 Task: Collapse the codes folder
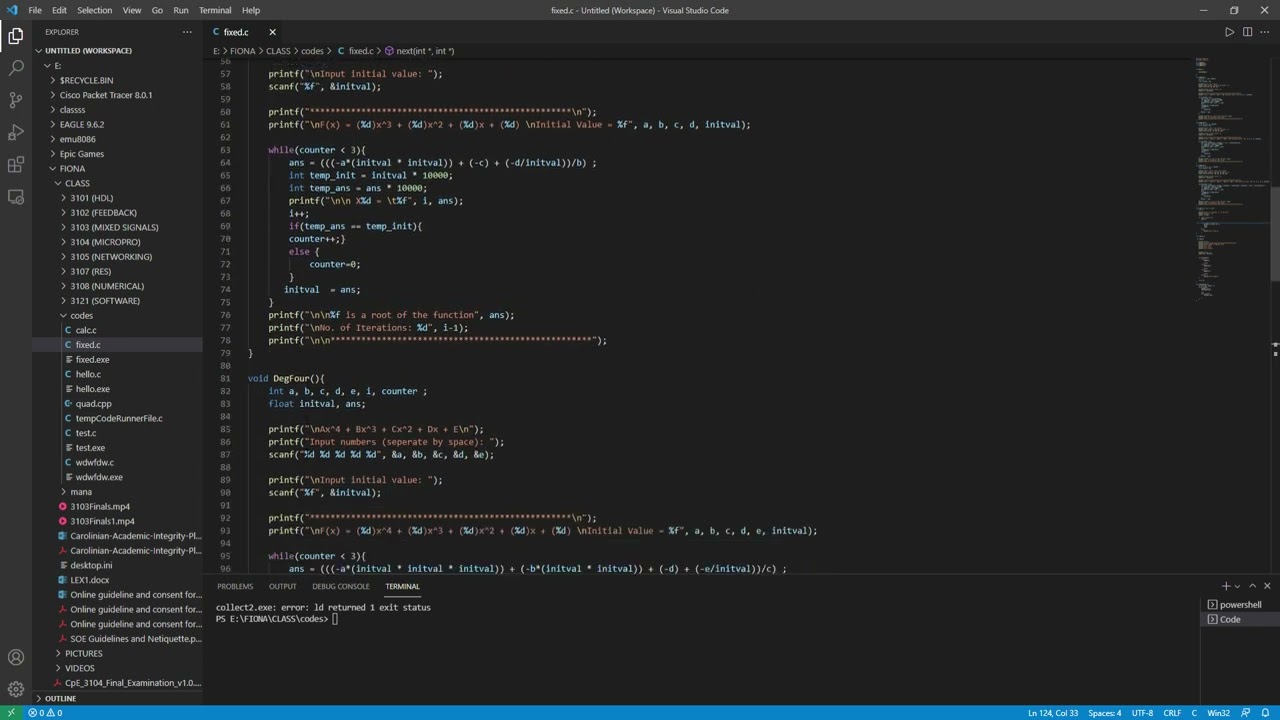pyautogui.click(x=81, y=316)
